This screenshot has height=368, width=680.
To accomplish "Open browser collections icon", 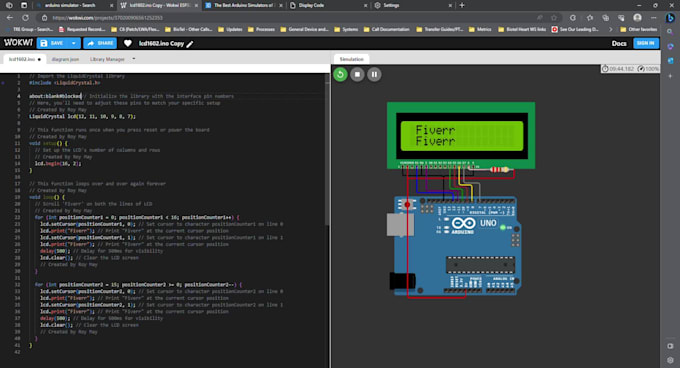I will point(605,18).
